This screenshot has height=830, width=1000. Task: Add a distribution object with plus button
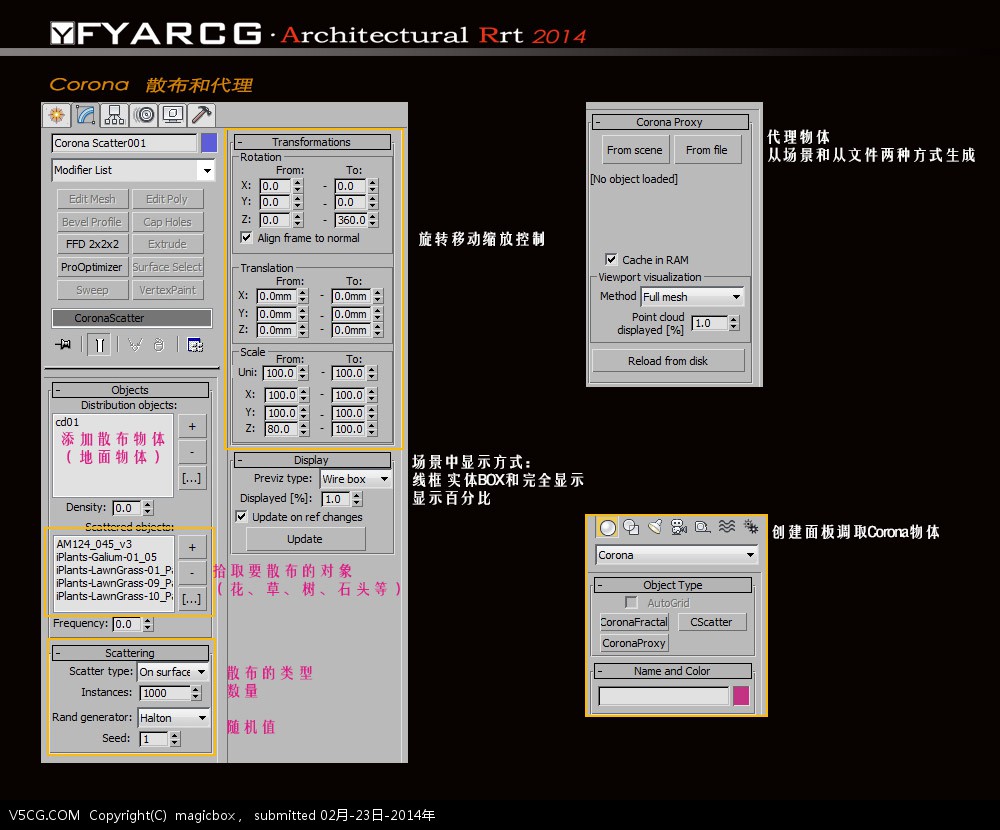[192, 426]
